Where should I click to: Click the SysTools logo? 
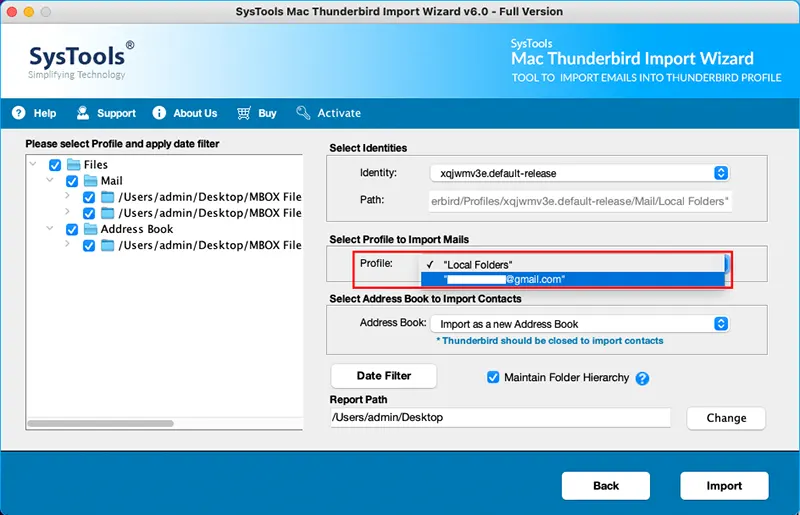pos(82,60)
